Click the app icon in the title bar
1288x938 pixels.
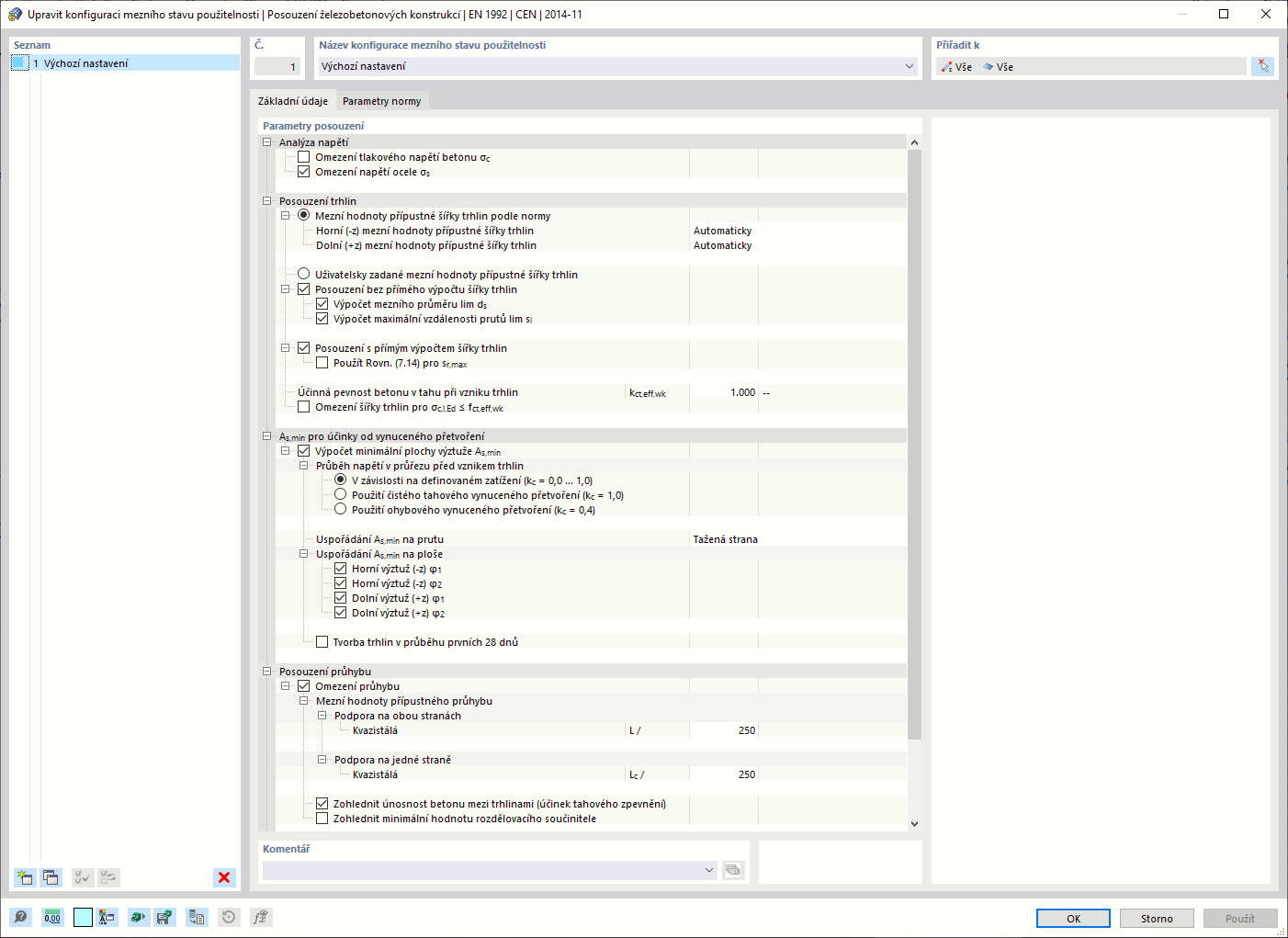click(15, 14)
